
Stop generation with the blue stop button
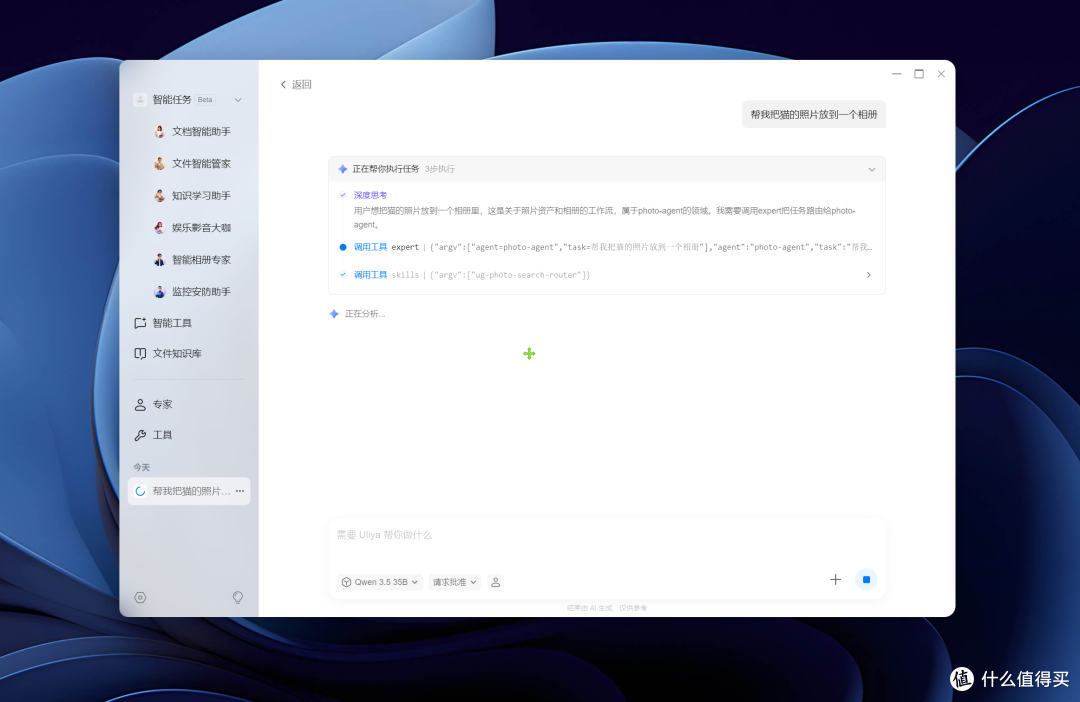pyautogui.click(x=866, y=580)
